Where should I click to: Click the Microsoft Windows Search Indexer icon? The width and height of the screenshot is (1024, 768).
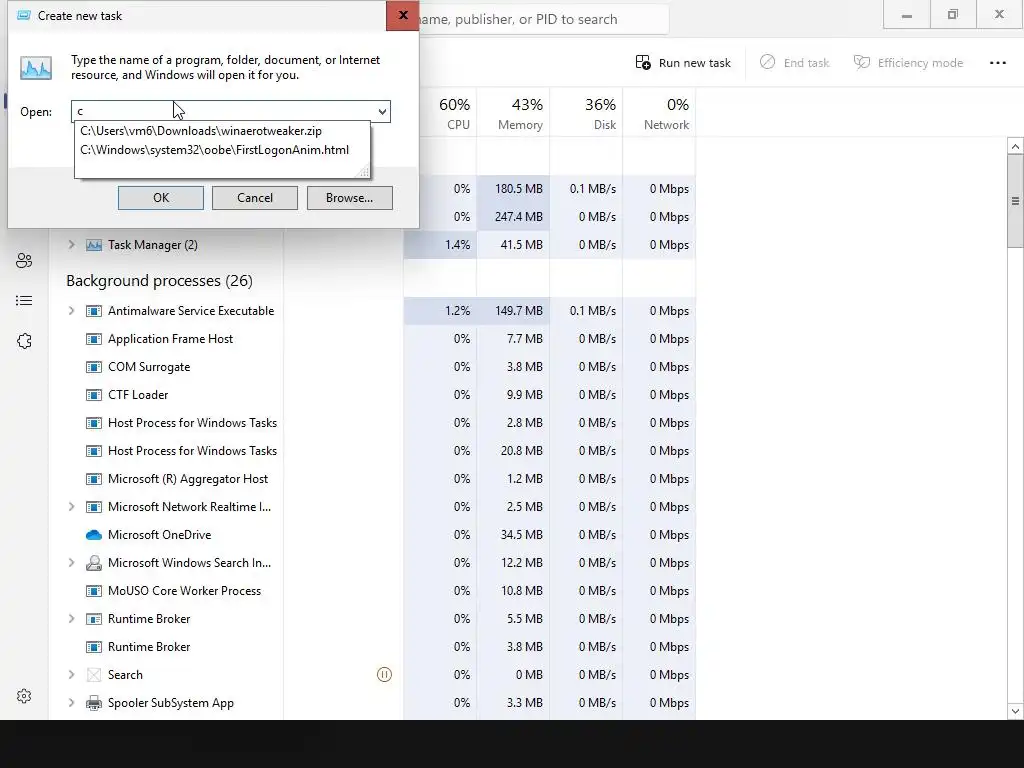[94, 563]
